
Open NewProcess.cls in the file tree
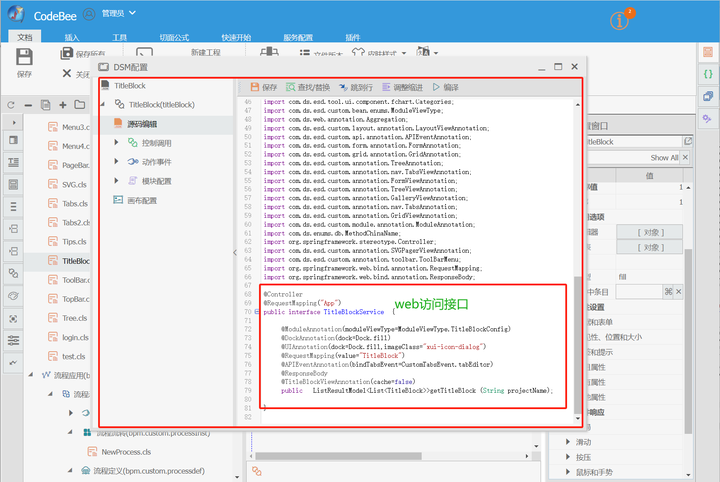click(x=119, y=452)
